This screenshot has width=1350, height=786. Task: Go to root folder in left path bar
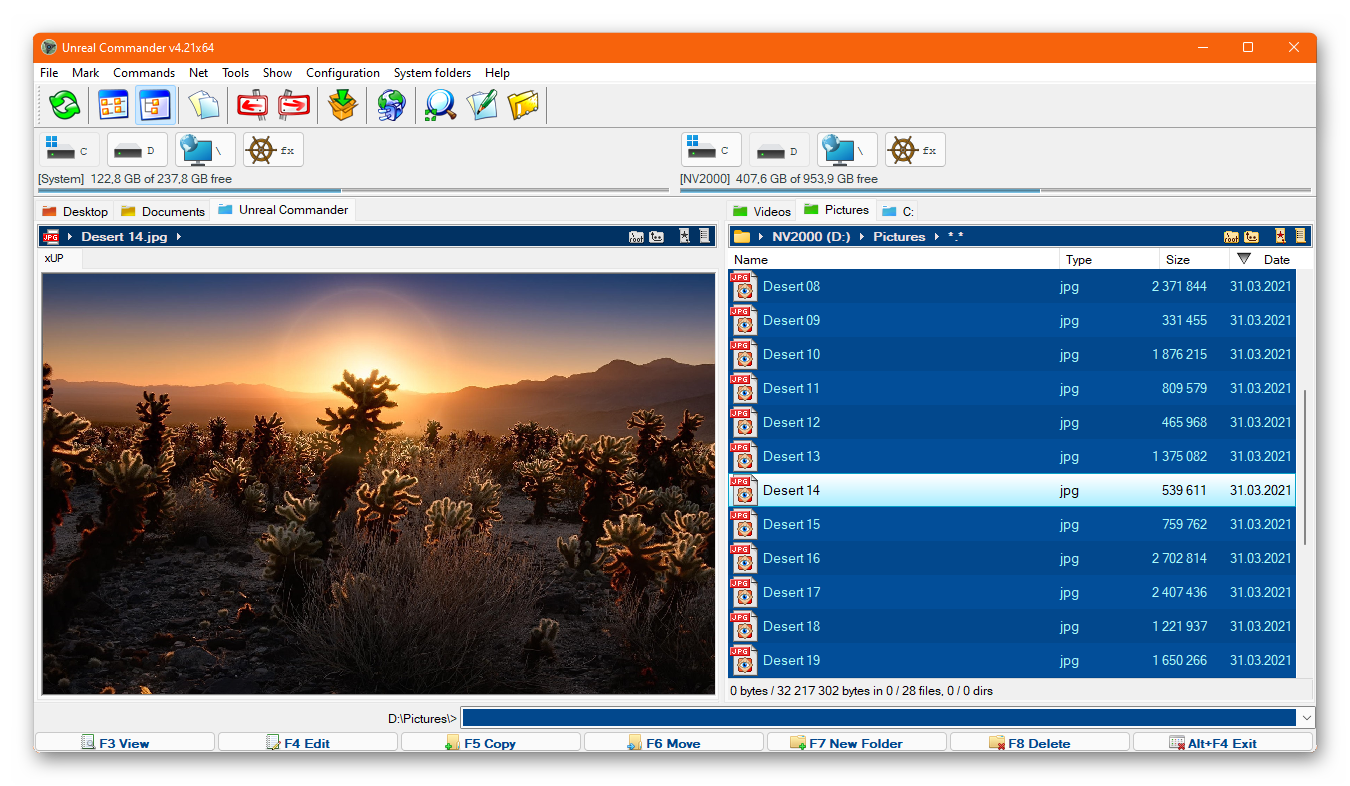(x=636, y=237)
